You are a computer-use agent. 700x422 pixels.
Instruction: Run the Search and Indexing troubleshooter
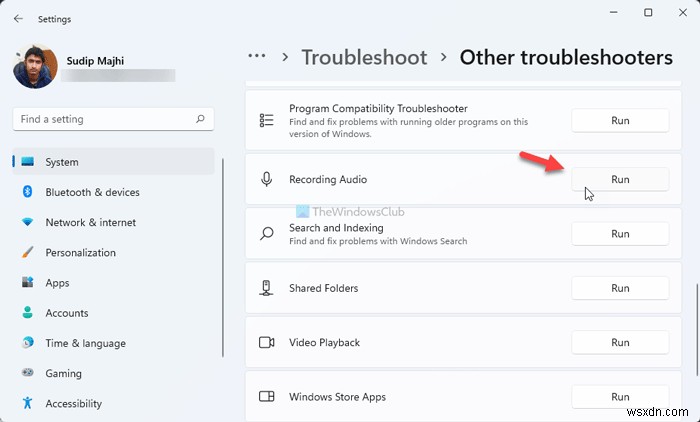pos(620,234)
